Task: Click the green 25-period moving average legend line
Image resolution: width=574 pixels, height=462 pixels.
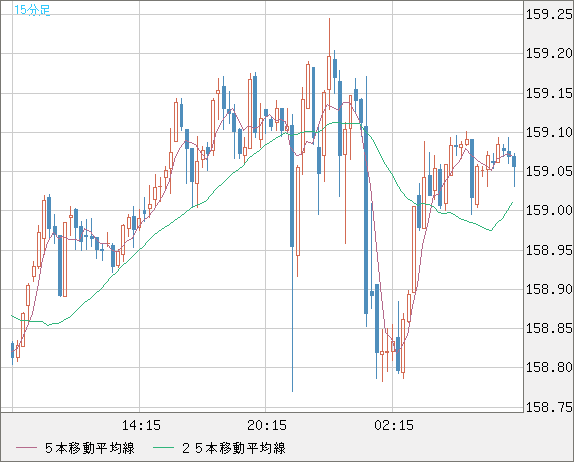Action: click(163, 448)
